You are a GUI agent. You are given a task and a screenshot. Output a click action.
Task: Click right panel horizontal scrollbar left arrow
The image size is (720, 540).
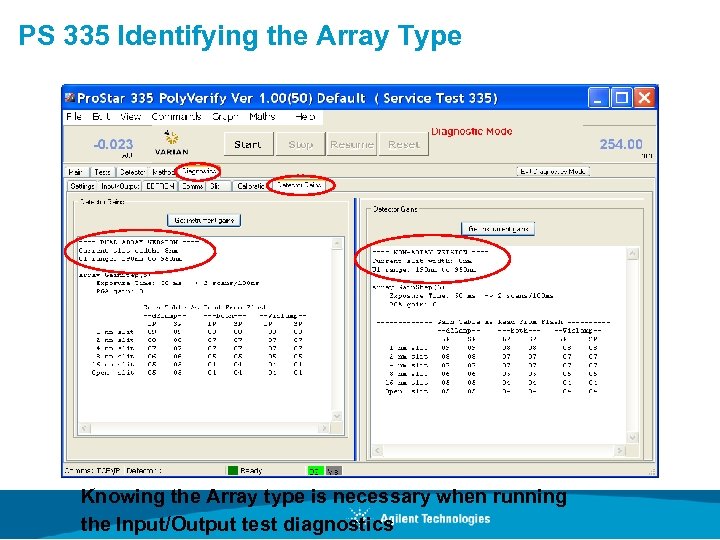click(377, 450)
